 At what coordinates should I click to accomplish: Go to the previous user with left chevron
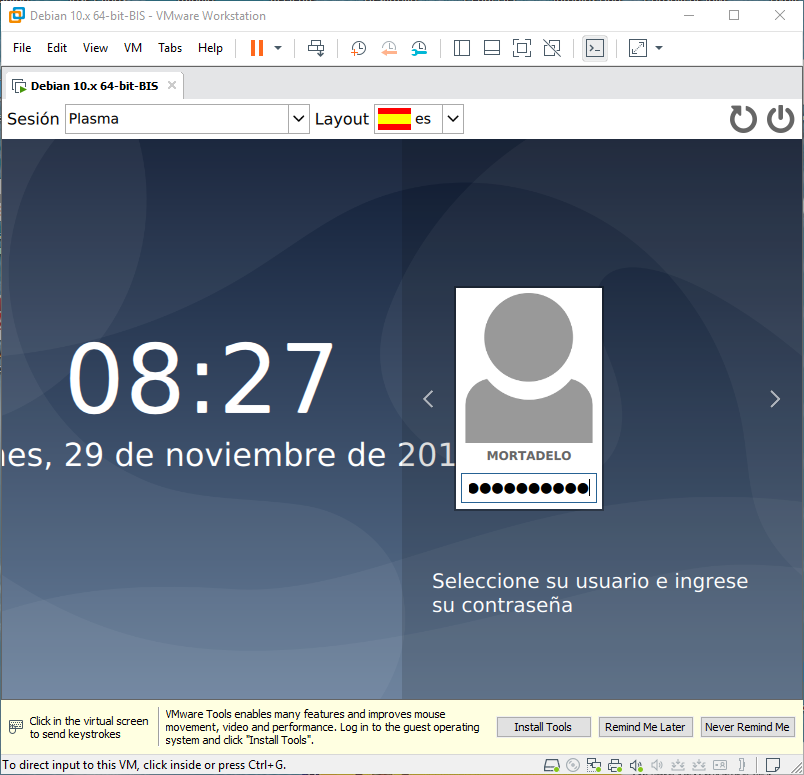[428, 399]
